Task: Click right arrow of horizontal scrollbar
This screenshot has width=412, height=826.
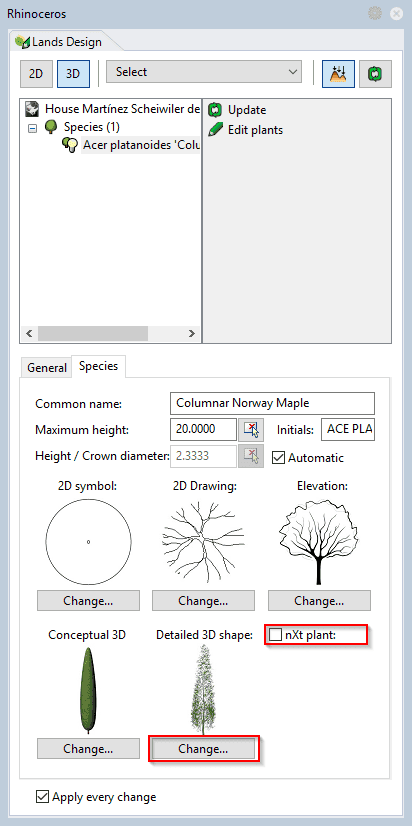Action: [x=192, y=333]
